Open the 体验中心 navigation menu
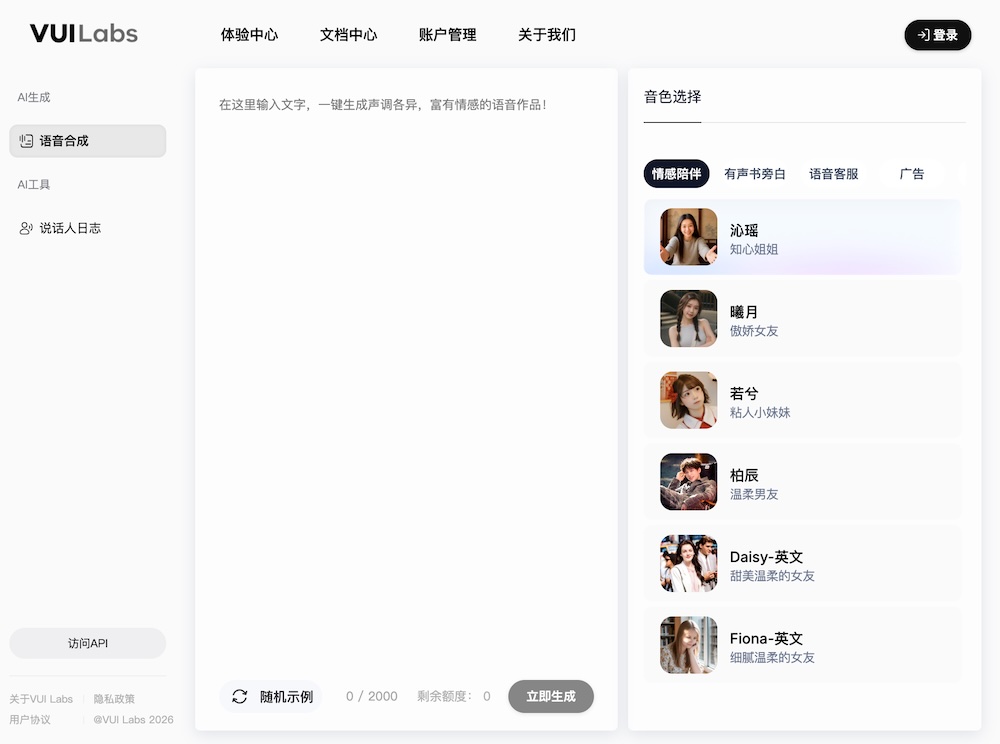Screen dimensions: 1000x744 pyautogui.click(x=249, y=34)
